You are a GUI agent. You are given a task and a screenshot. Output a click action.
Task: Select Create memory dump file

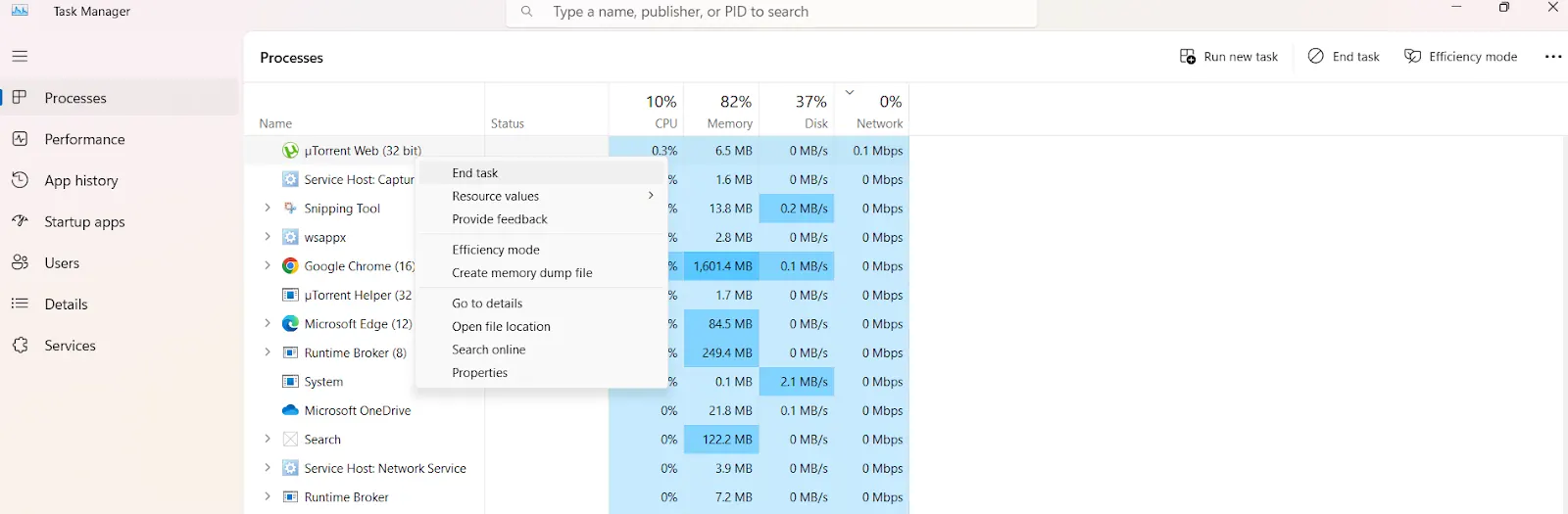pyautogui.click(x=542, y=273)
